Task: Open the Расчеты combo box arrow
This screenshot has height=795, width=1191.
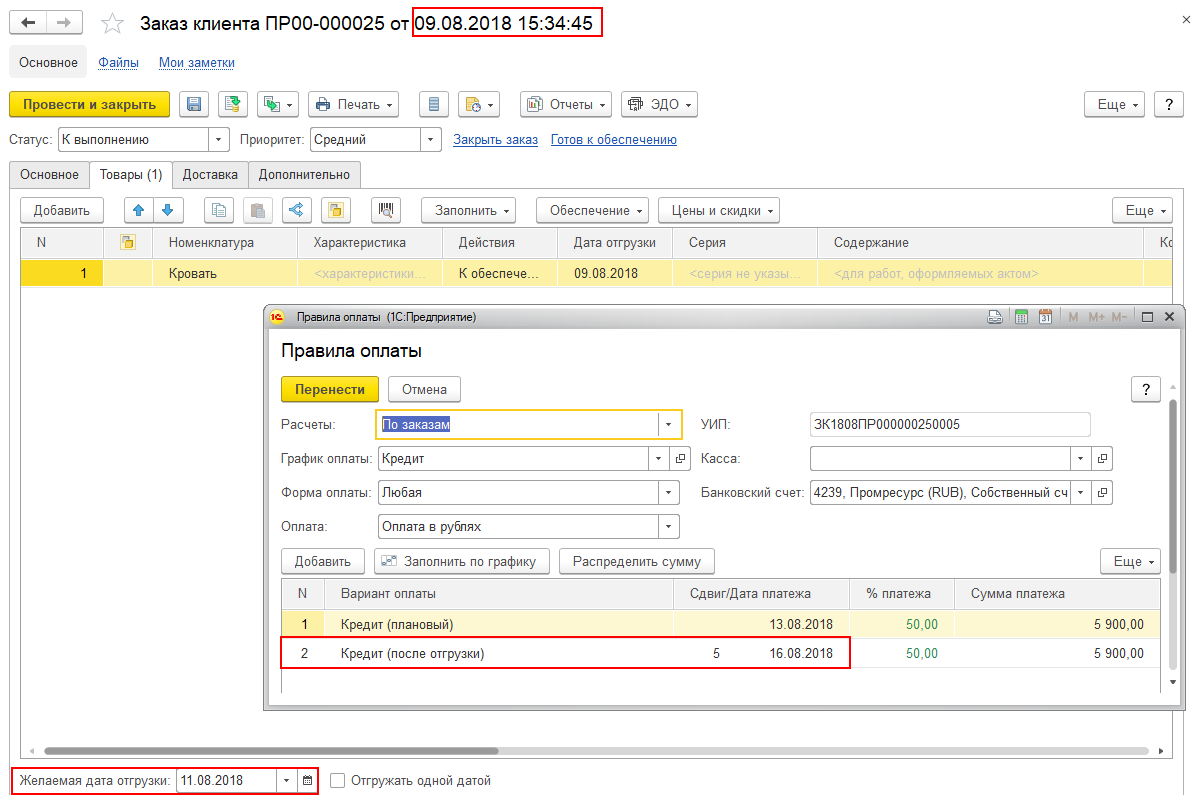Action: pos(668,424)
